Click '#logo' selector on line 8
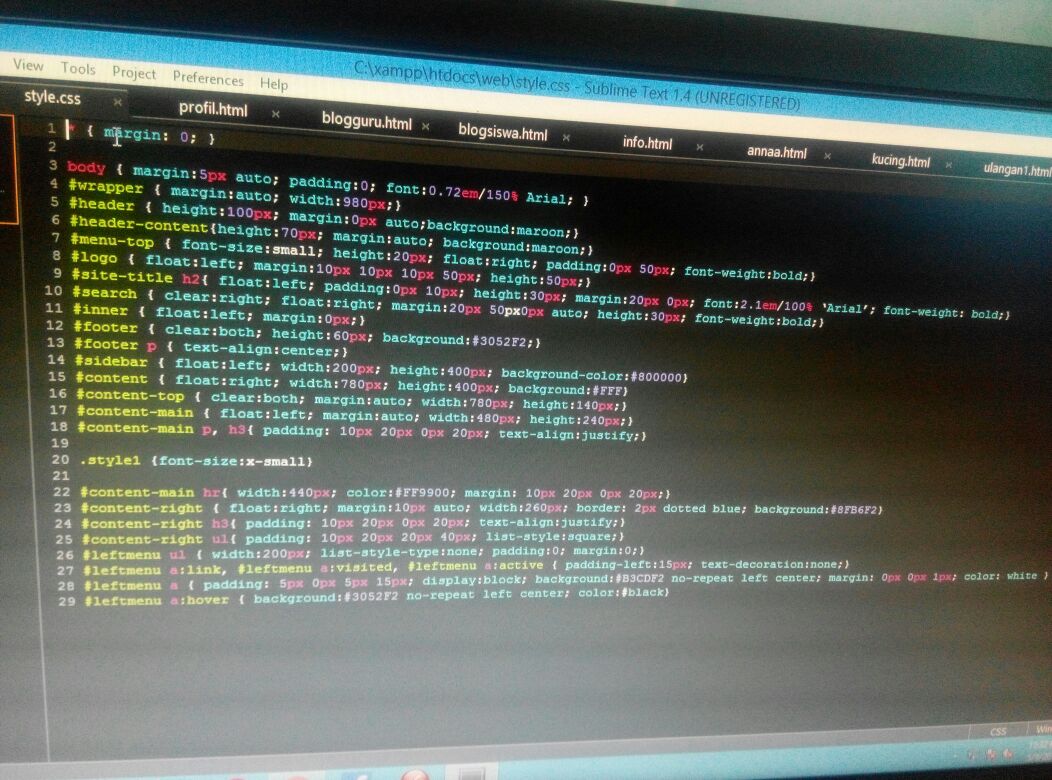 [x=94, y=257]
